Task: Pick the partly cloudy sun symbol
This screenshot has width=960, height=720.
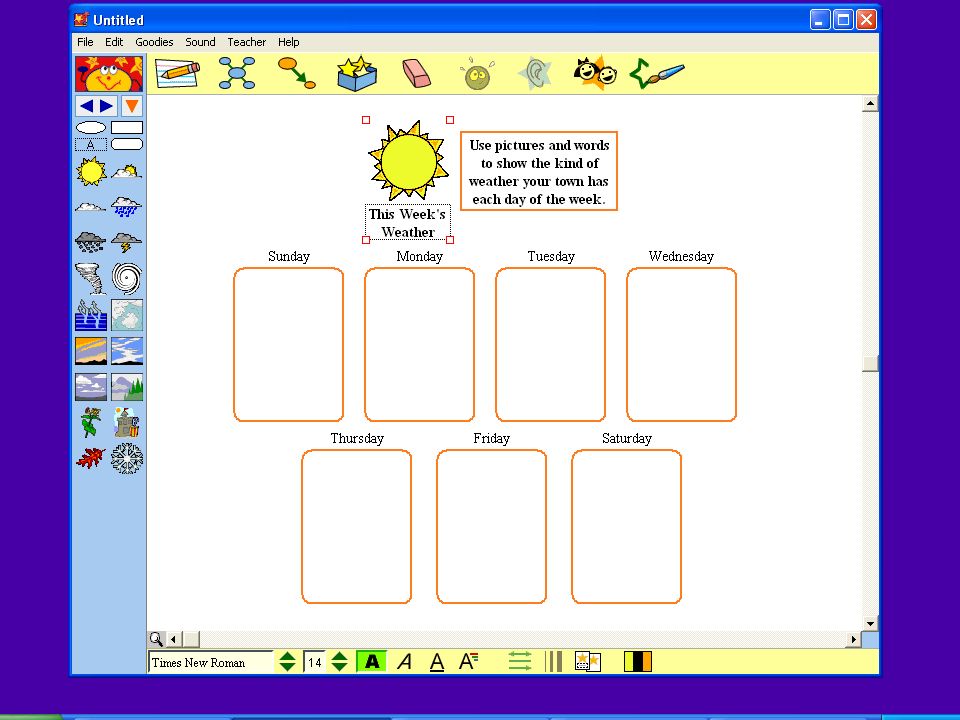Action: (x=127, y=171)
